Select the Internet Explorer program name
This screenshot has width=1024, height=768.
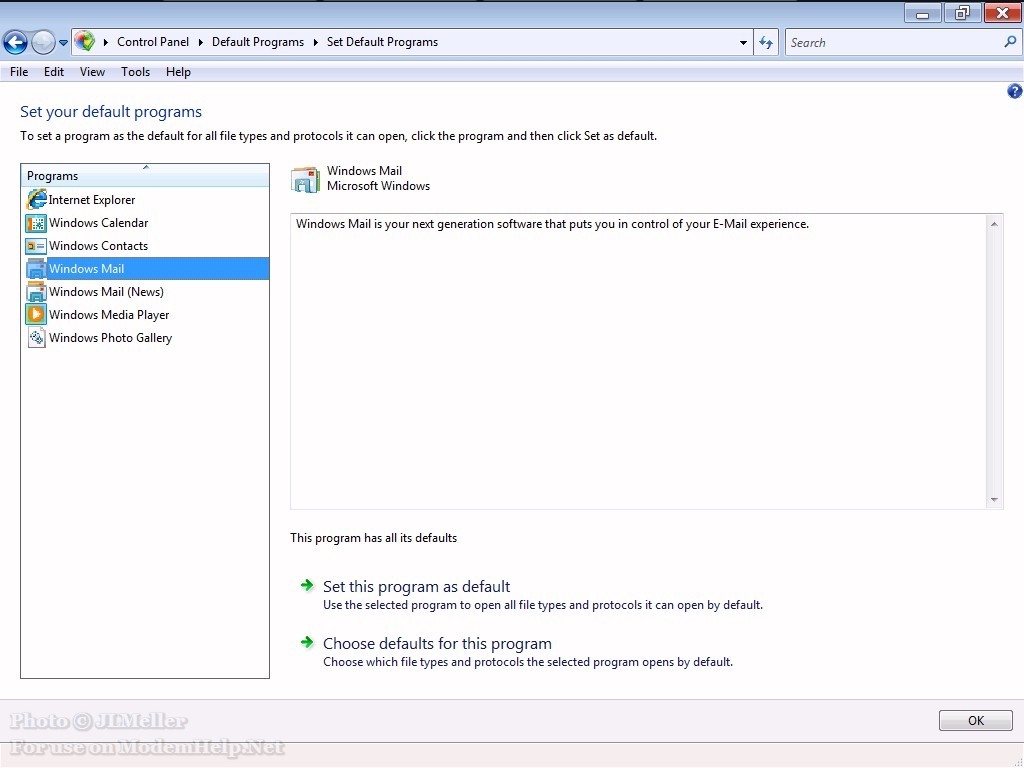point(92,200)
